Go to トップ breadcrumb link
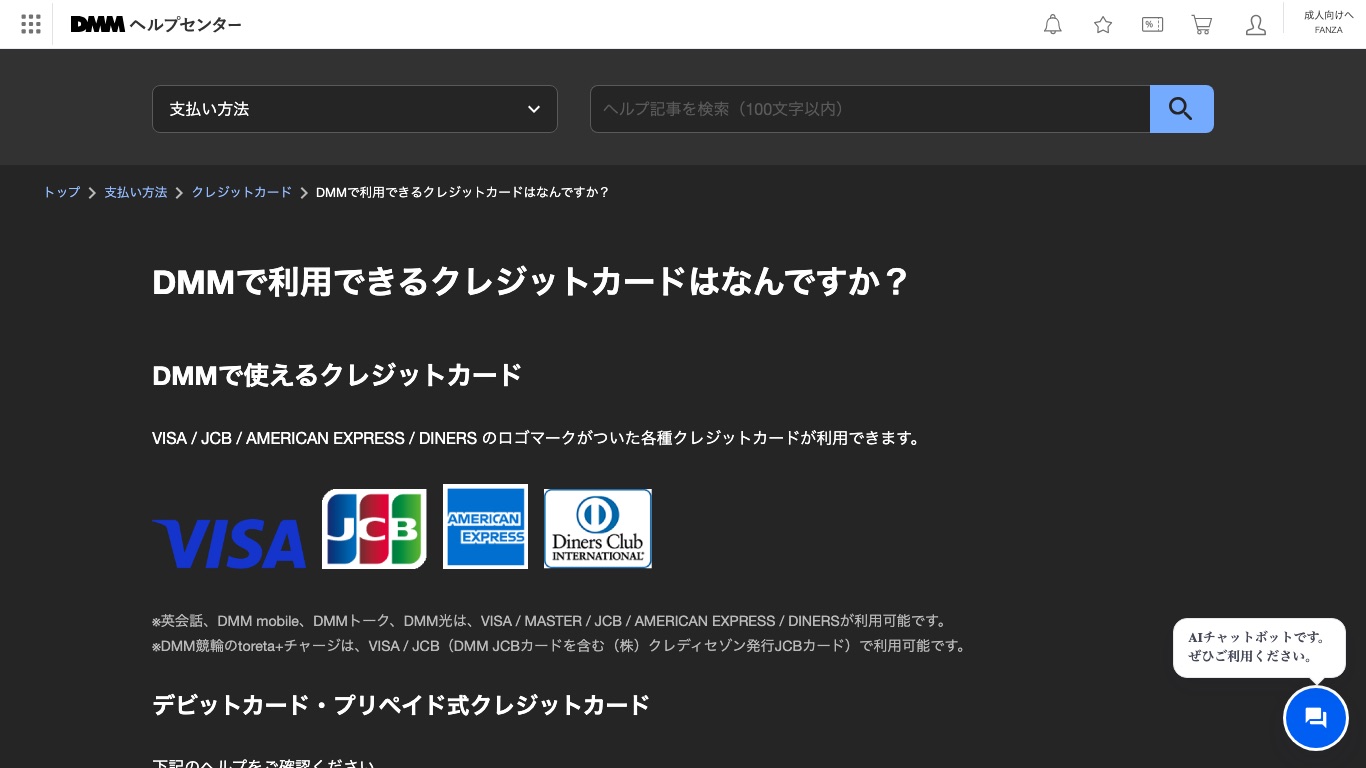The height and width of the screenshot is (768, 1366). point(61,192)
